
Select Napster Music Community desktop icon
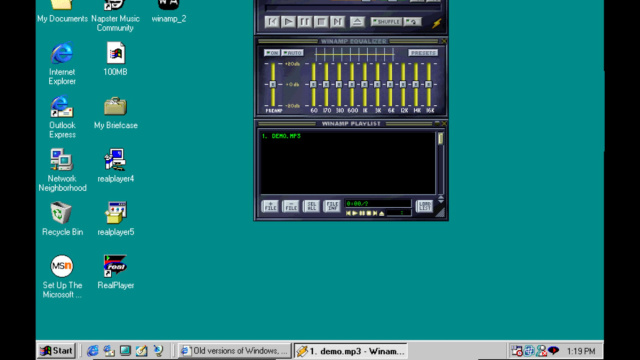115,16
